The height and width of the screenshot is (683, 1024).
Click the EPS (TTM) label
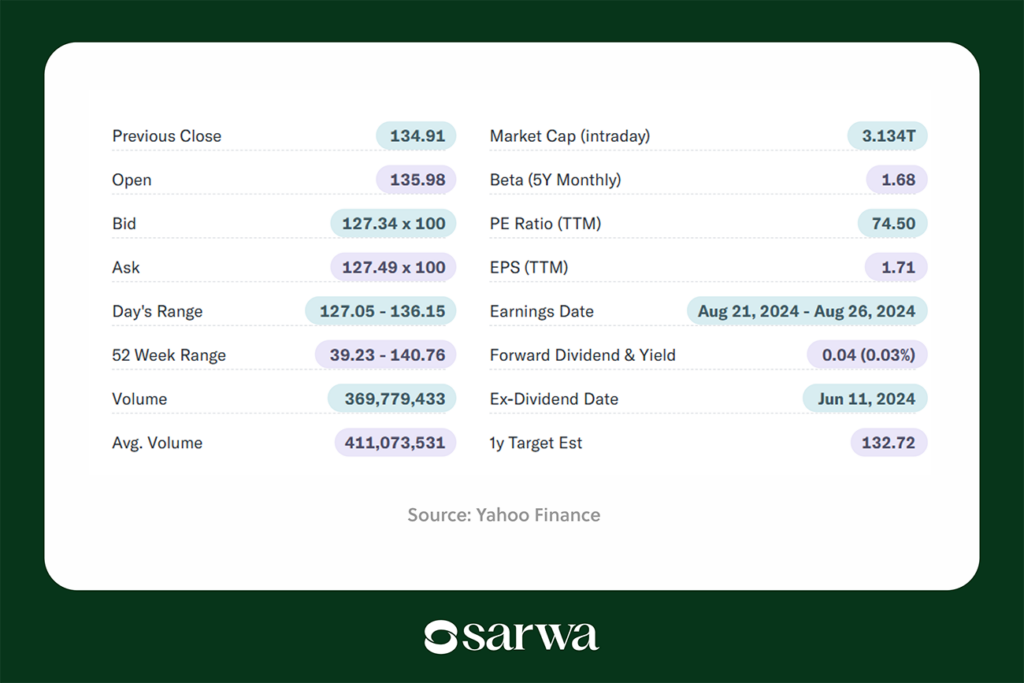click(x=529, y=267)
